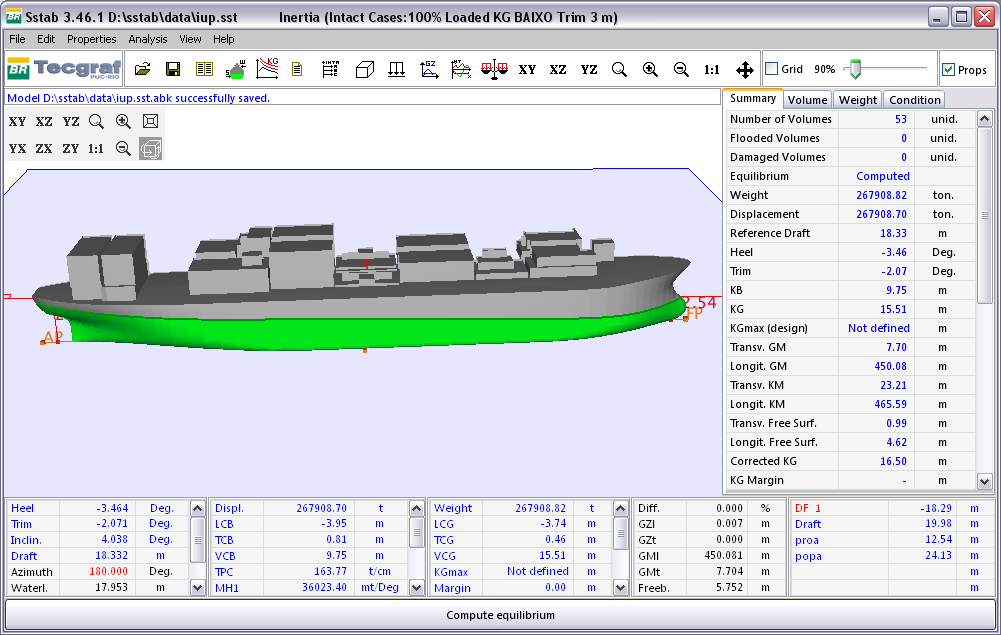Click the 3D box view icon in the viewport

click(x=151, y=149)
